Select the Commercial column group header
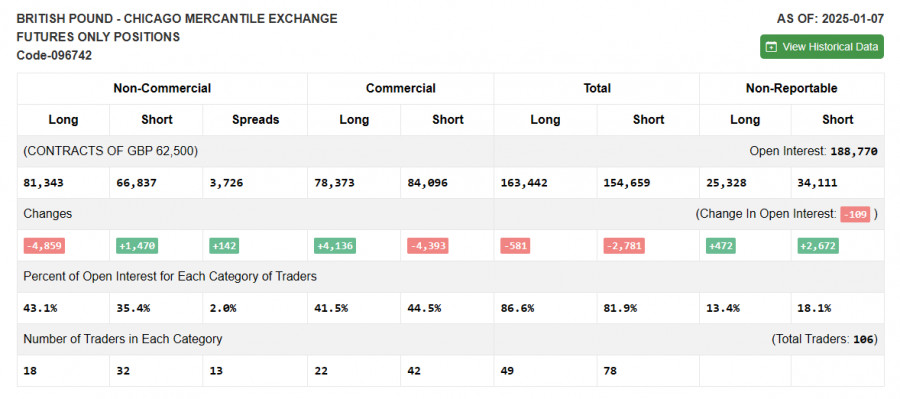This screenshot has height=399, width=900. tap(401, 88)
